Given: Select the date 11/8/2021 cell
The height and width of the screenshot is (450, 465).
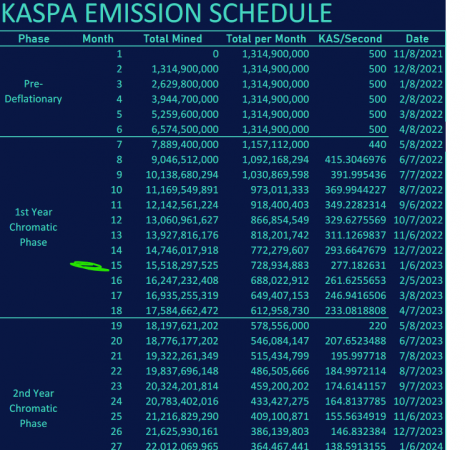Looking at the screenshot, I should [418, 54].
